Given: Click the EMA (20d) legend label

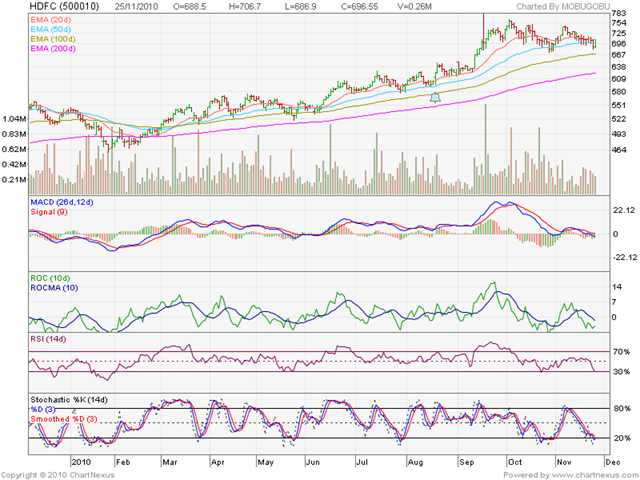Looking at the screenshot, I should (51, 20).
